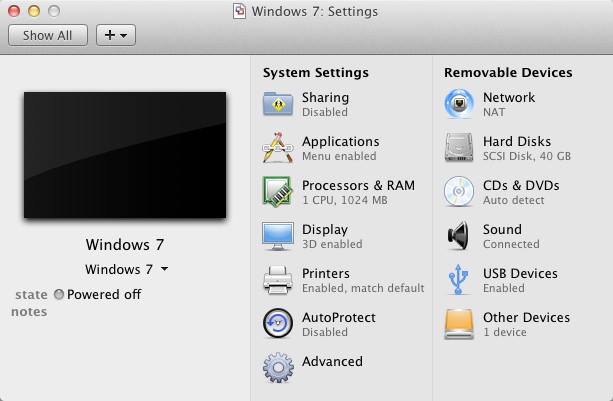This screenshot has height=401, width=613.
Task: Click the VMware document icon in title bar
Action: 239,11
